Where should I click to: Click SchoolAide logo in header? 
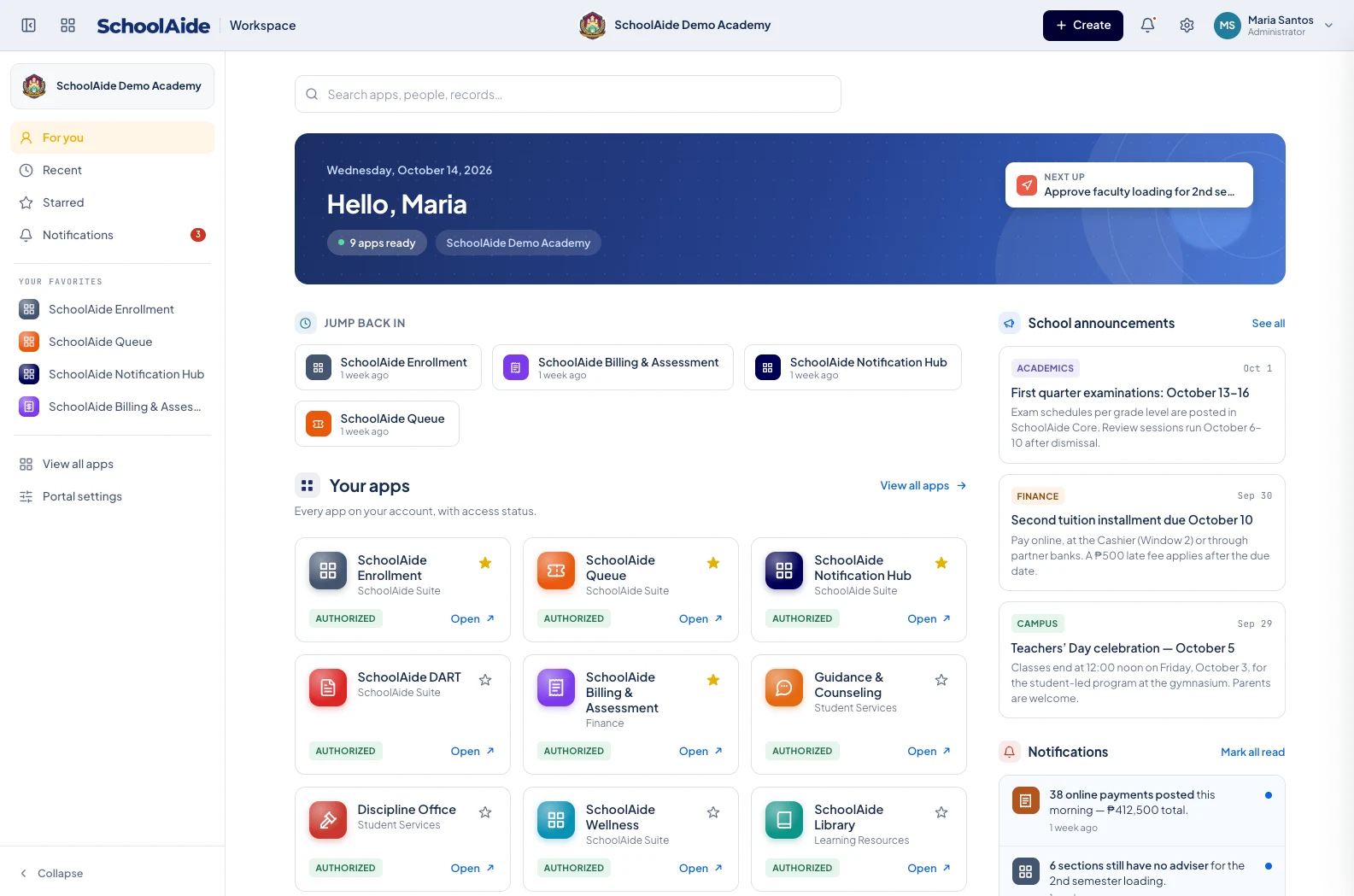point(153,26)
